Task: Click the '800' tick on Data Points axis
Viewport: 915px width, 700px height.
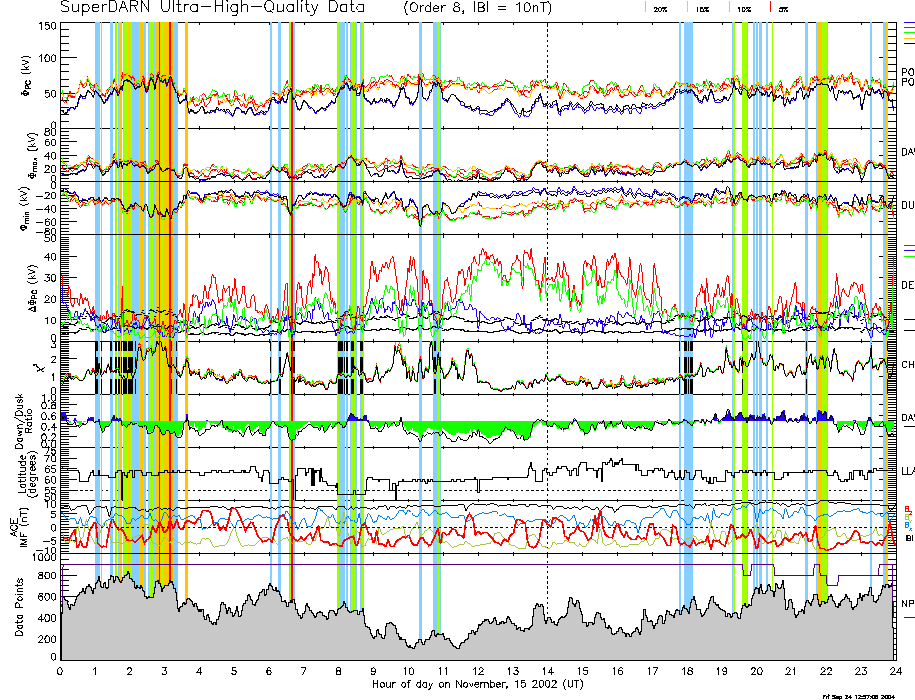Action: (49, 576)
